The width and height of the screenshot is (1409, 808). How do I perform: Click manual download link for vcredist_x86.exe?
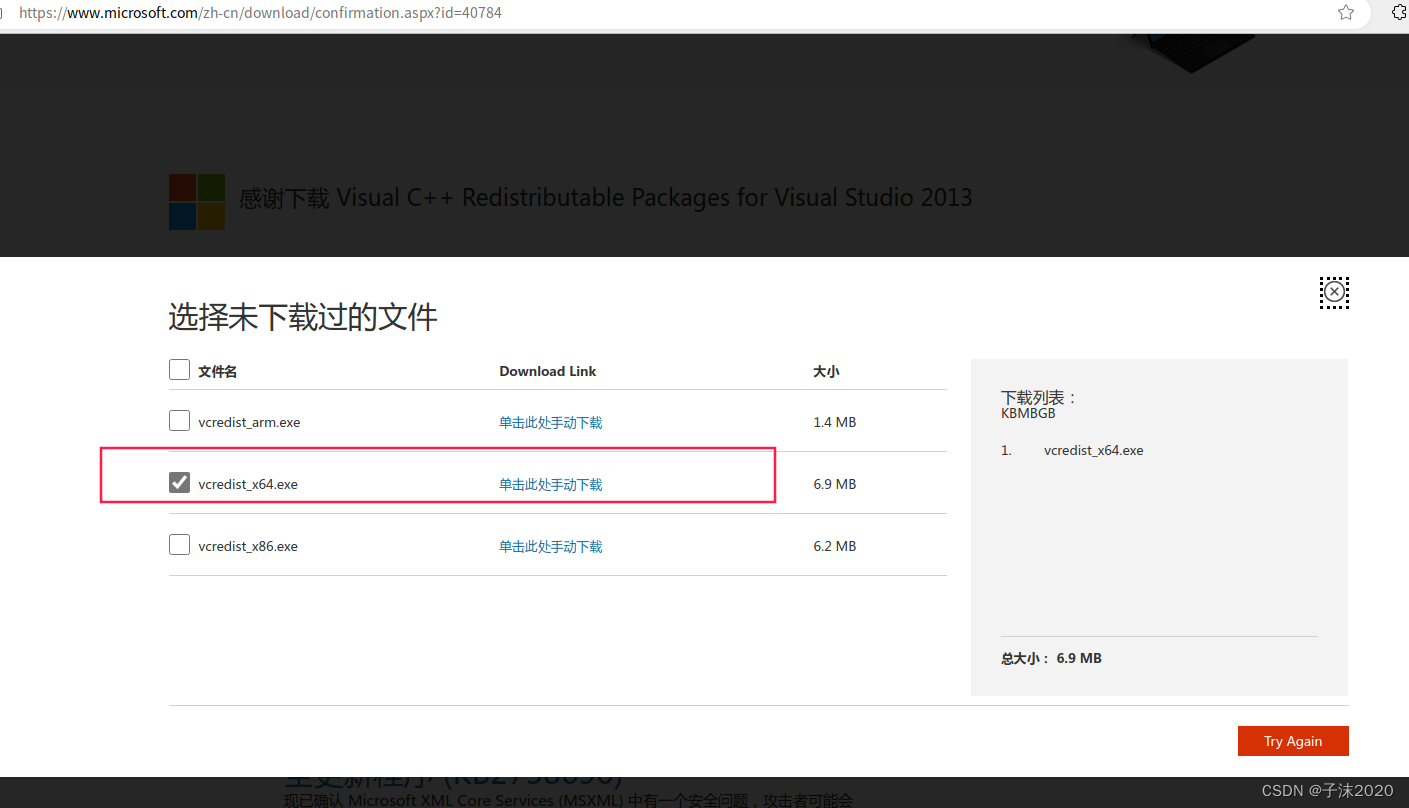(551, 547)
